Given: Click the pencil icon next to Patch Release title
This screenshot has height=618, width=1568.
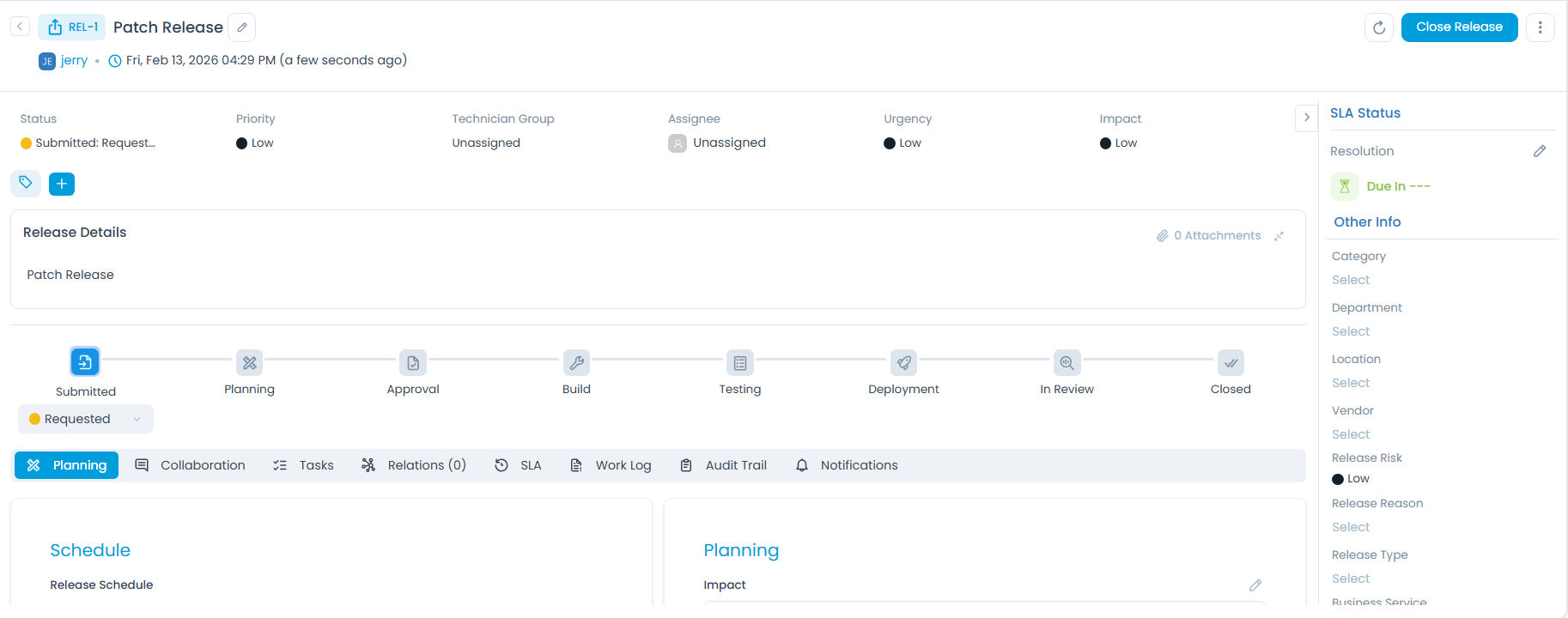Looking at the screenshot, I should [x=242, y=27].
